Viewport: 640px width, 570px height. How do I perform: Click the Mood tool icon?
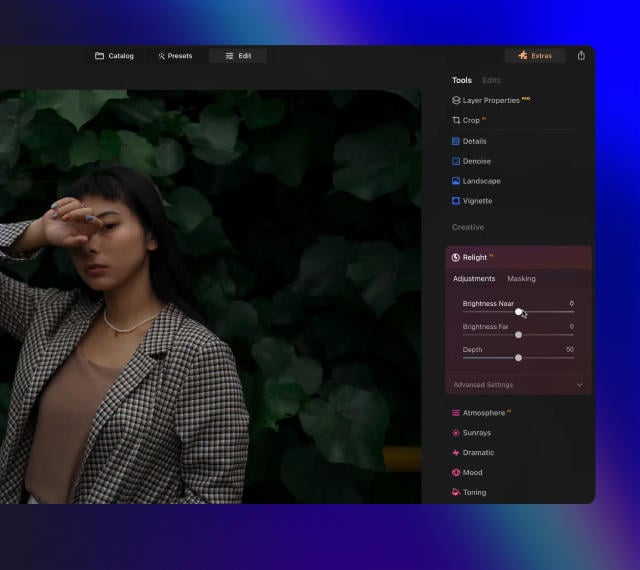click(x=456, y=472)
